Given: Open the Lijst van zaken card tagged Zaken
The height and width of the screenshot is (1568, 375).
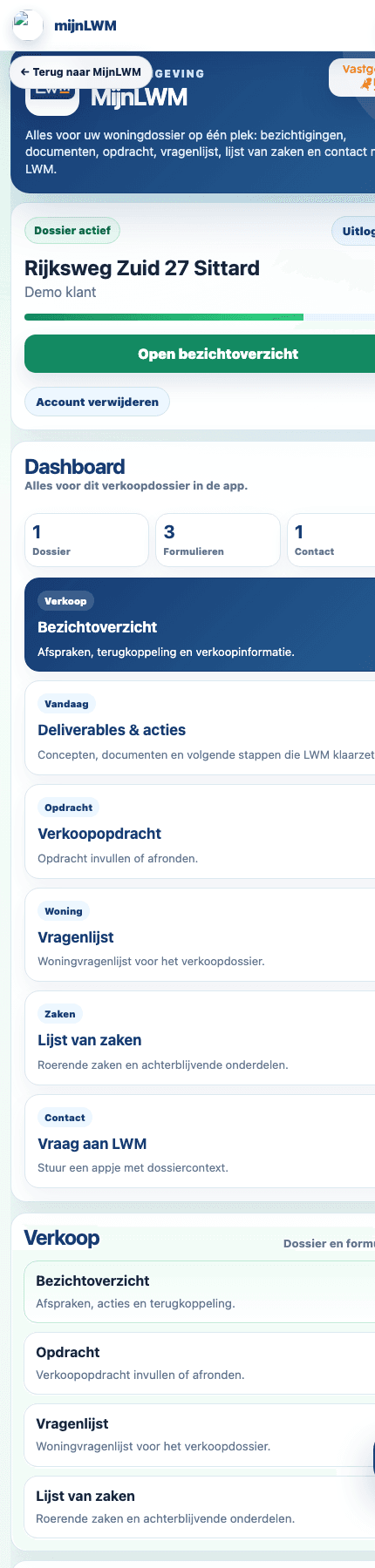Looking at the screenshot, I should tap(200, 1038).
